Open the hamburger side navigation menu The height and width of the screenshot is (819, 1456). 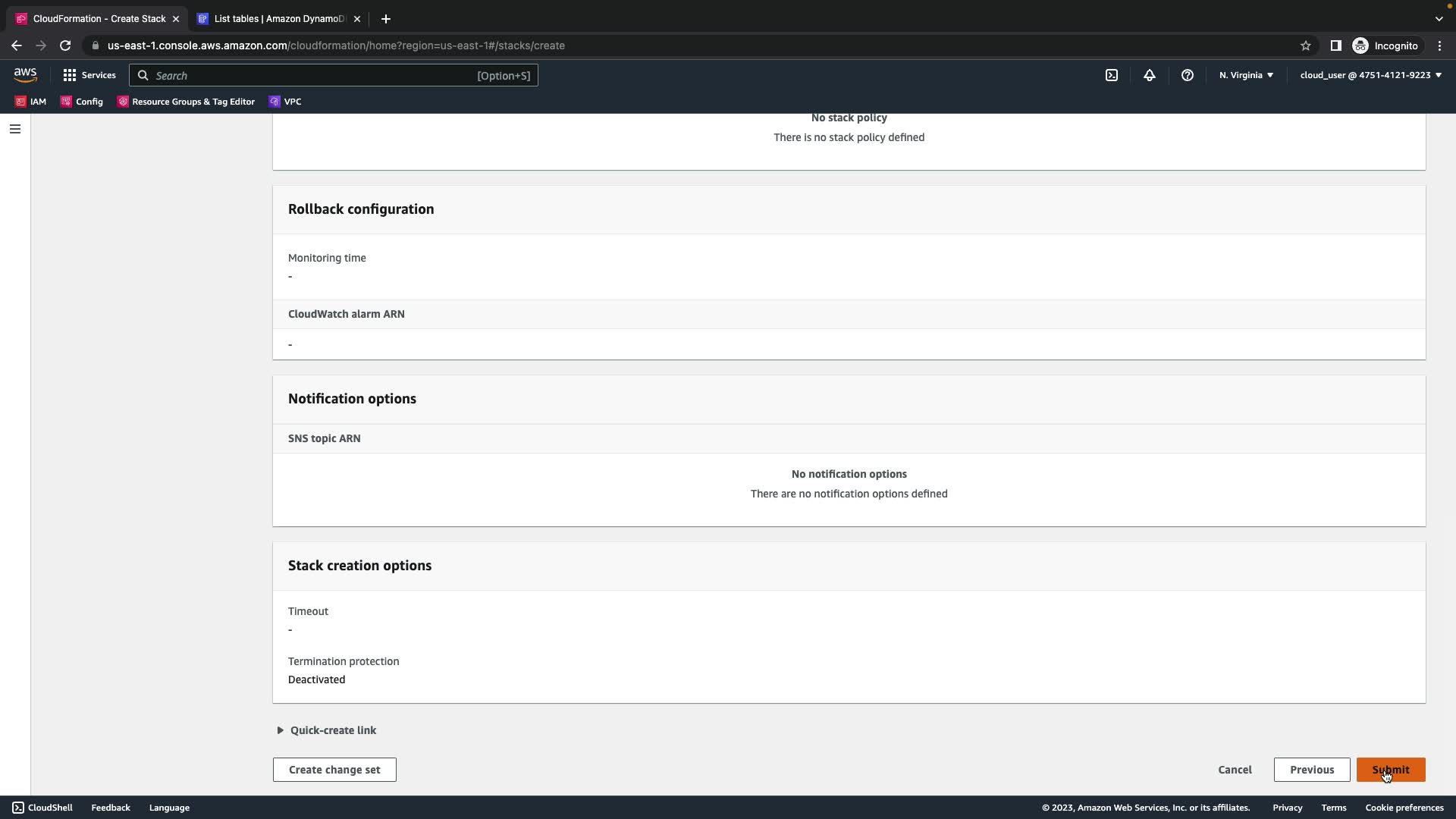[14, 129]
